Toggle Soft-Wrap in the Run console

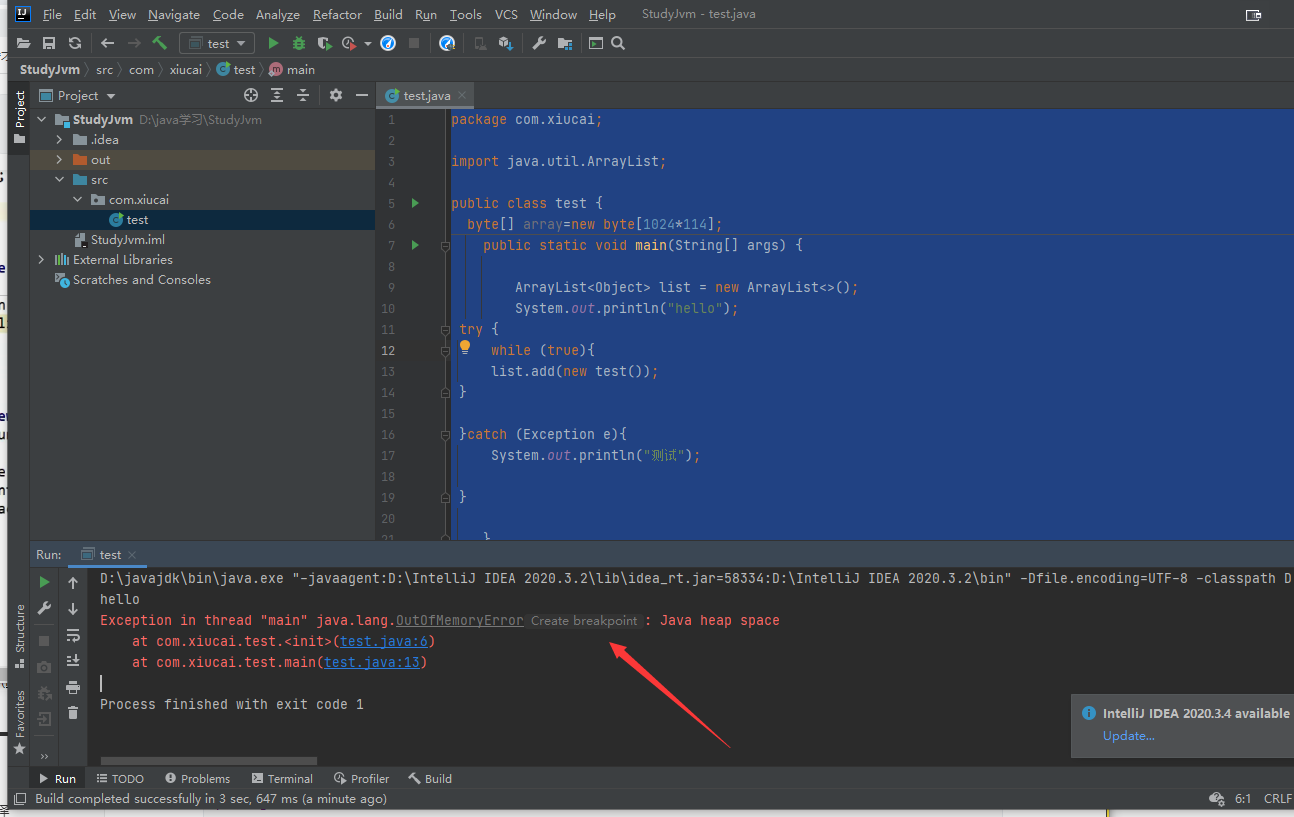[x=73, y=635]
